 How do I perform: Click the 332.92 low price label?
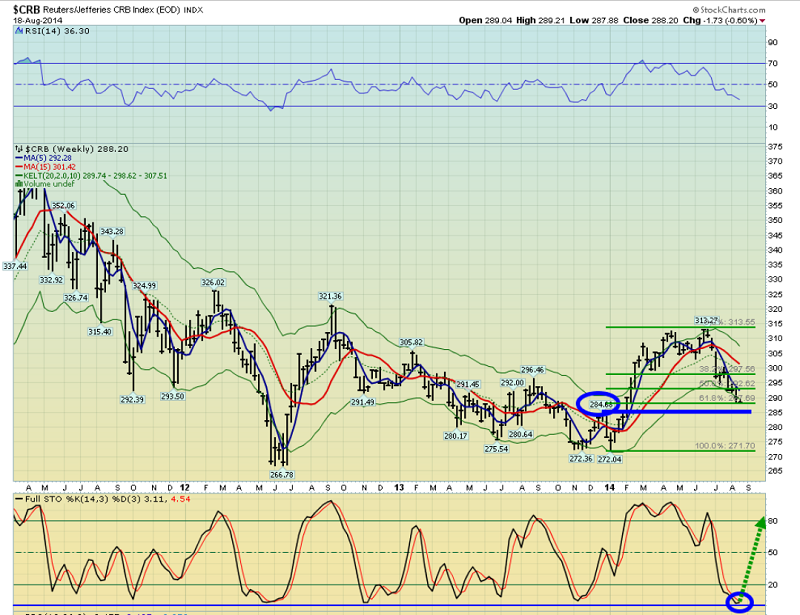pyautogui.click(x=51, y=280)
